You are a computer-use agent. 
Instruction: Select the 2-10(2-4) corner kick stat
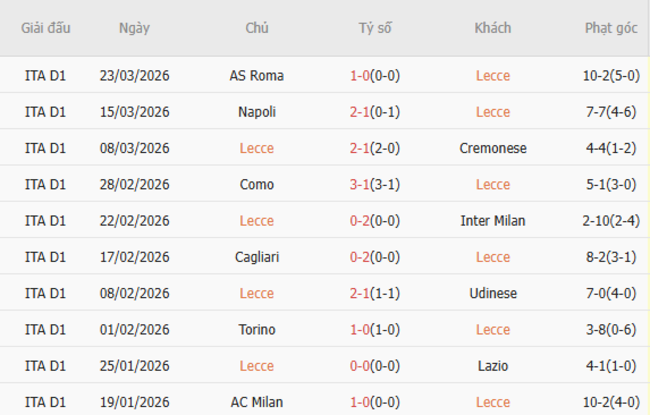pyautogui.click(x=610, y=220)
